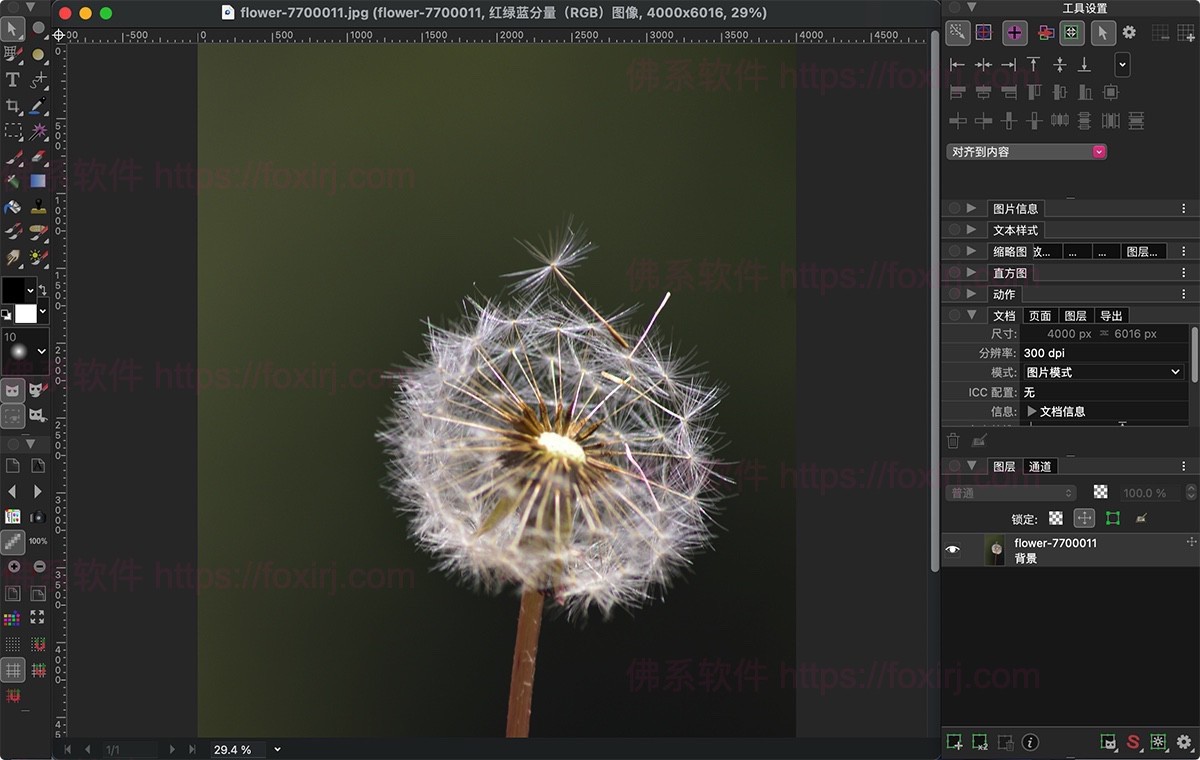Viewport: 1200px width, 760px height.
Task: Switch to the 通道 channels tab
Action: click(x=1040, y=465)
